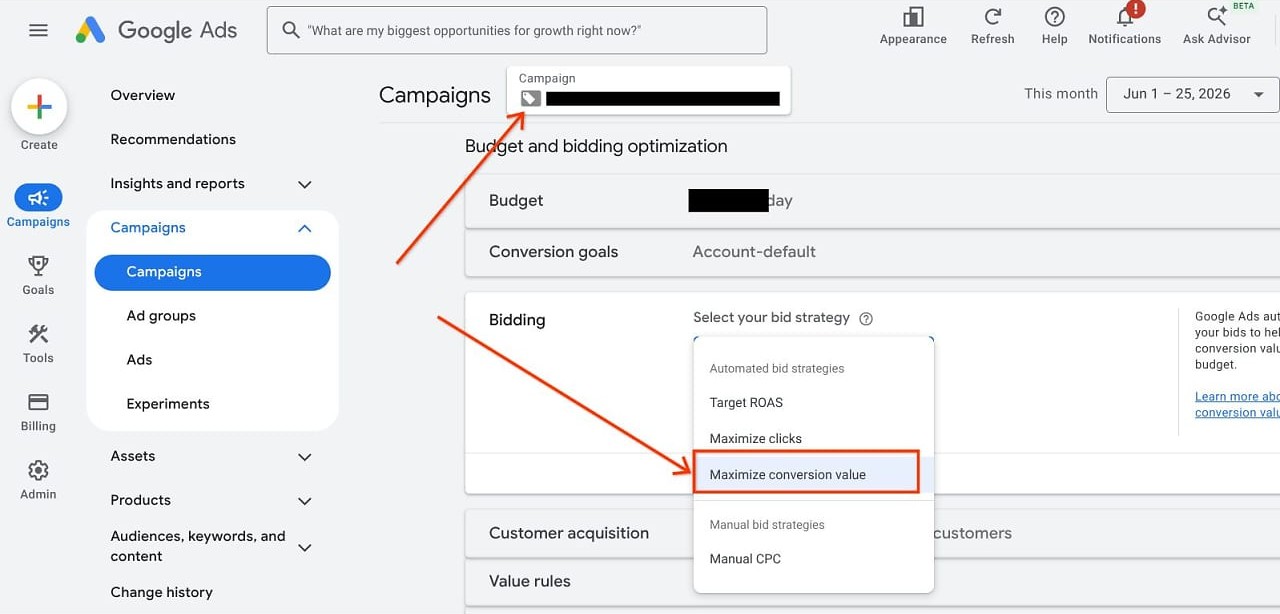Click the This month label
This screenshot has width=1280, height=614.
pyautogui.click(x=1061, y=93)
